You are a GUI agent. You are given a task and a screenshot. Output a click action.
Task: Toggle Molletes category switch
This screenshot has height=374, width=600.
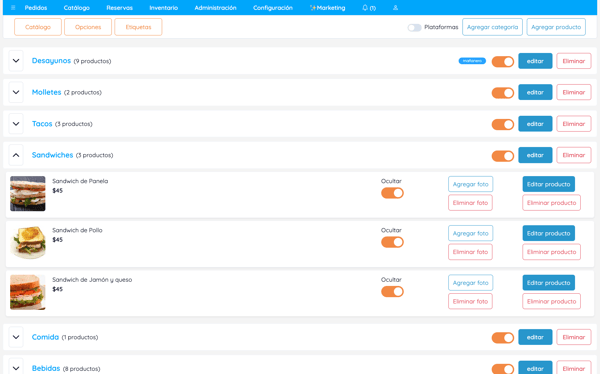coord(503,93)
